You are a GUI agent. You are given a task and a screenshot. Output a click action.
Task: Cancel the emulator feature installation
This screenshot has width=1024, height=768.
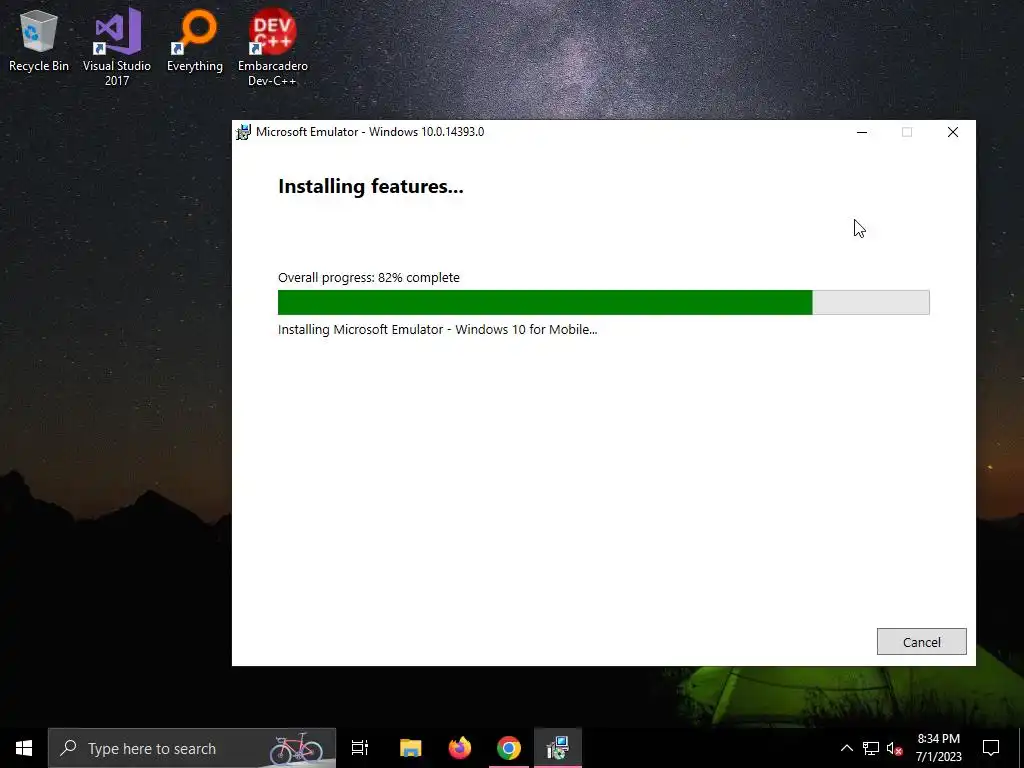point(921,641)
